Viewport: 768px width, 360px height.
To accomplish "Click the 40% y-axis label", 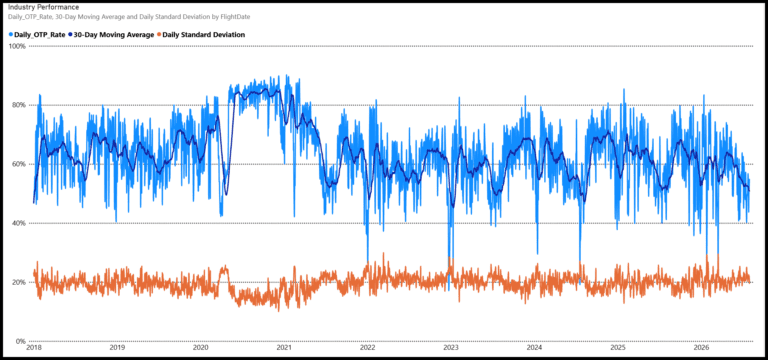I will coord(20,223).
